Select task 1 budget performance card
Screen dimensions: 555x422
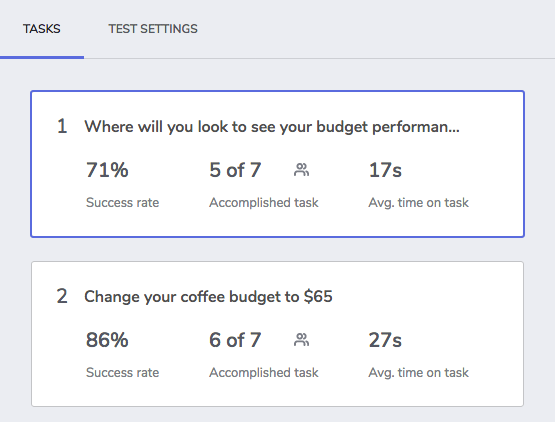(278, 164)
